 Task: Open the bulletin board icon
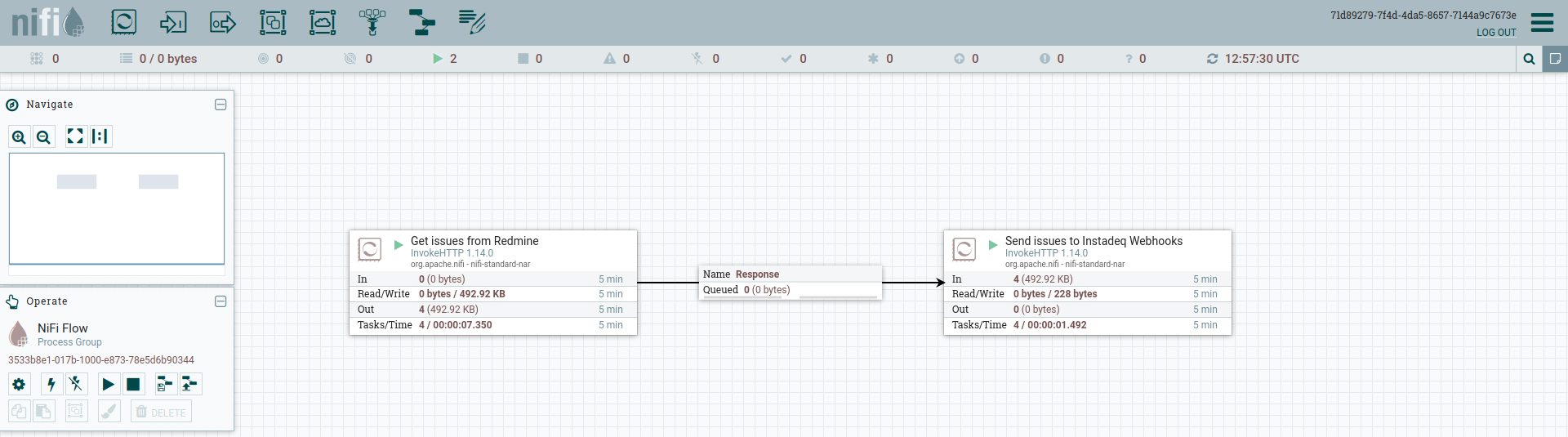click(x=1555, y=59)
